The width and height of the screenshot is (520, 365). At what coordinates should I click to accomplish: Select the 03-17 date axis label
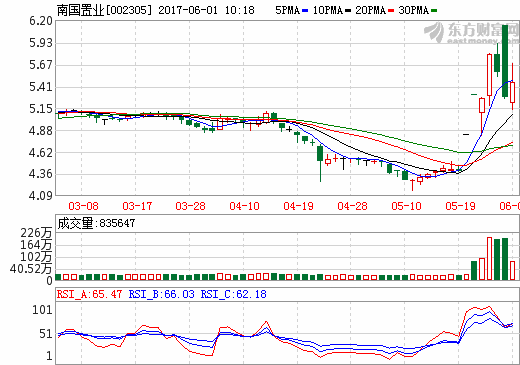coord(137,206)
